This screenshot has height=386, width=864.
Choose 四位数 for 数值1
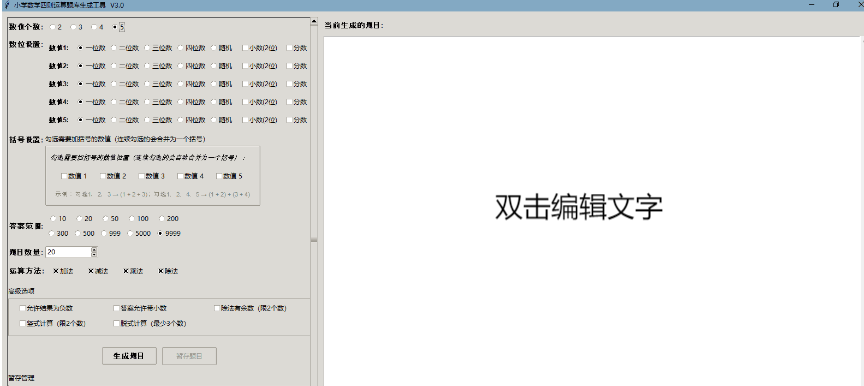180,48
